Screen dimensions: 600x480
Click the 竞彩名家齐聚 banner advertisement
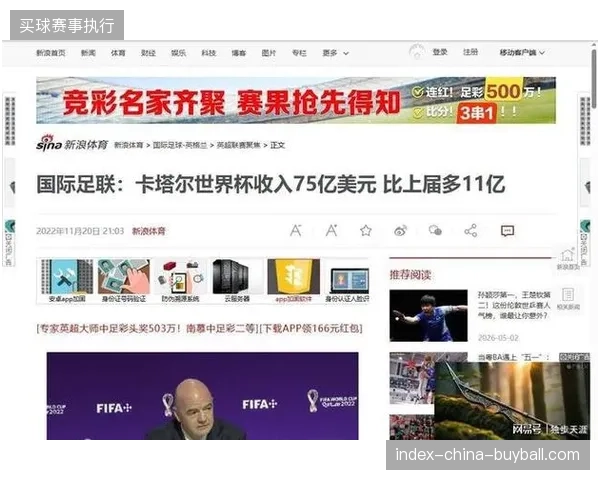click(296, 100)
